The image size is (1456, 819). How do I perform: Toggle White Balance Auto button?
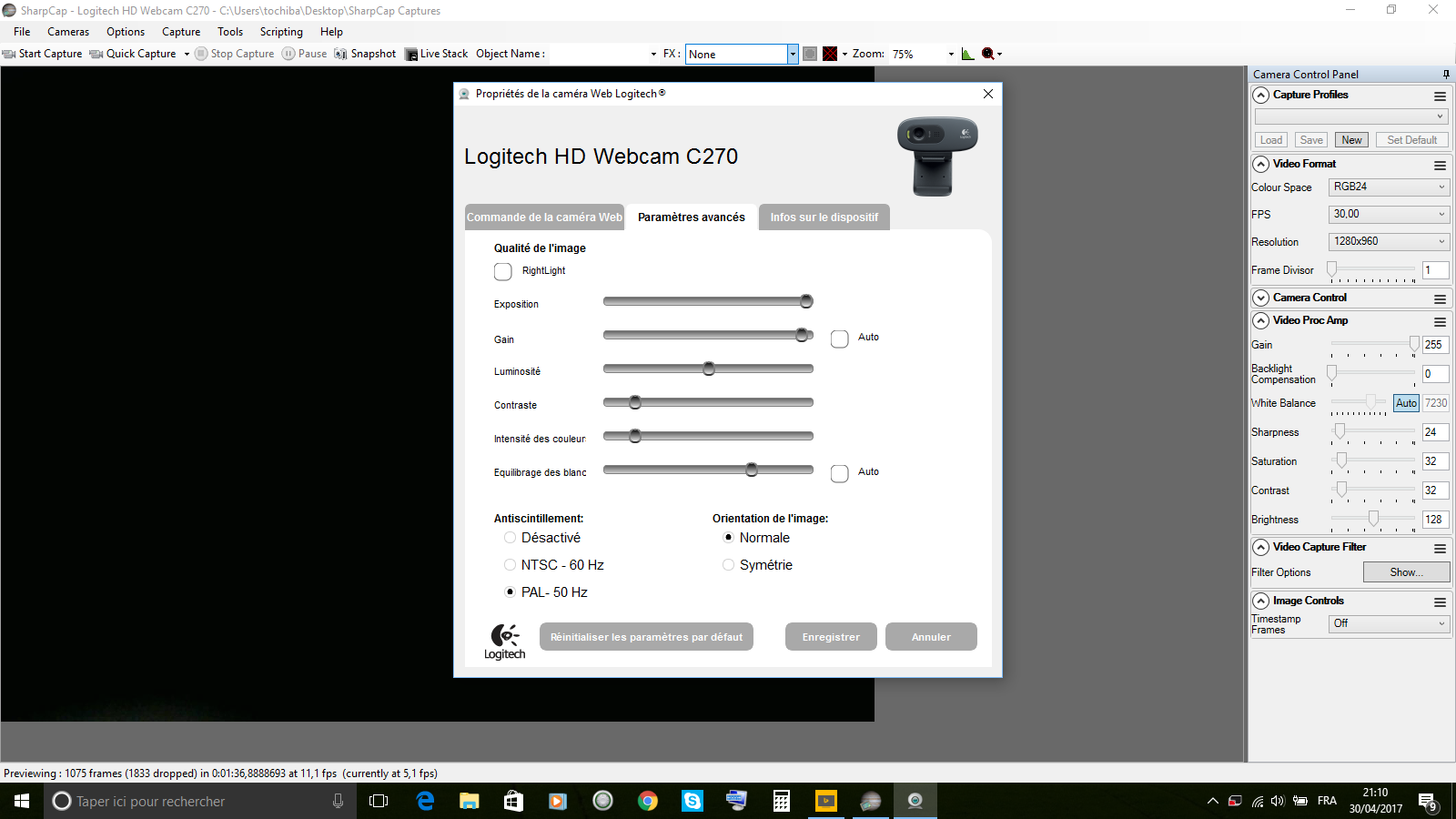(1407, 403)
